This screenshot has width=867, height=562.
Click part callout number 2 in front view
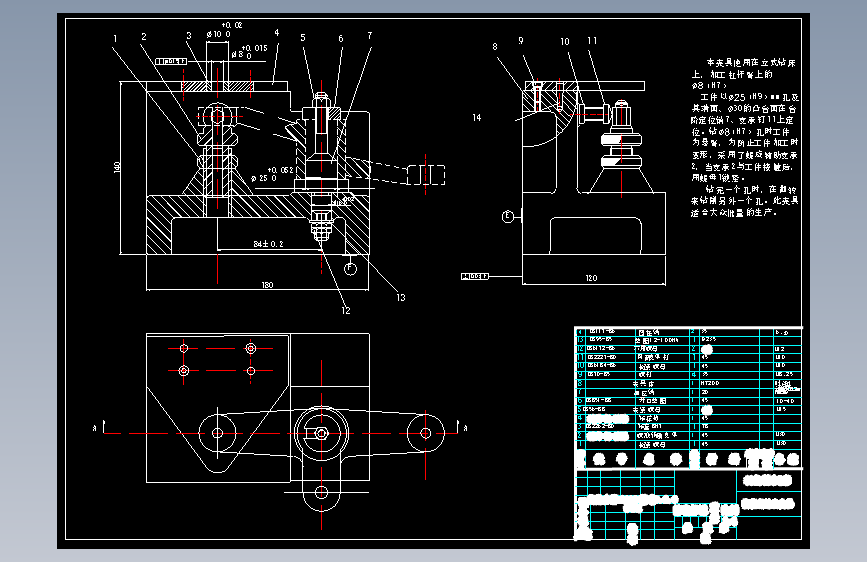[x=144, y=37]
